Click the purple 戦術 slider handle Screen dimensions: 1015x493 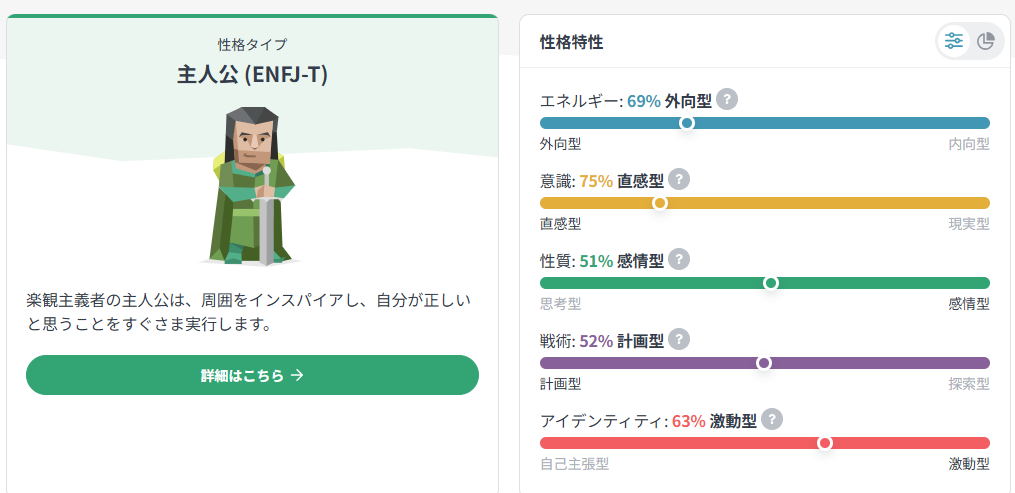tap(764, 363)
